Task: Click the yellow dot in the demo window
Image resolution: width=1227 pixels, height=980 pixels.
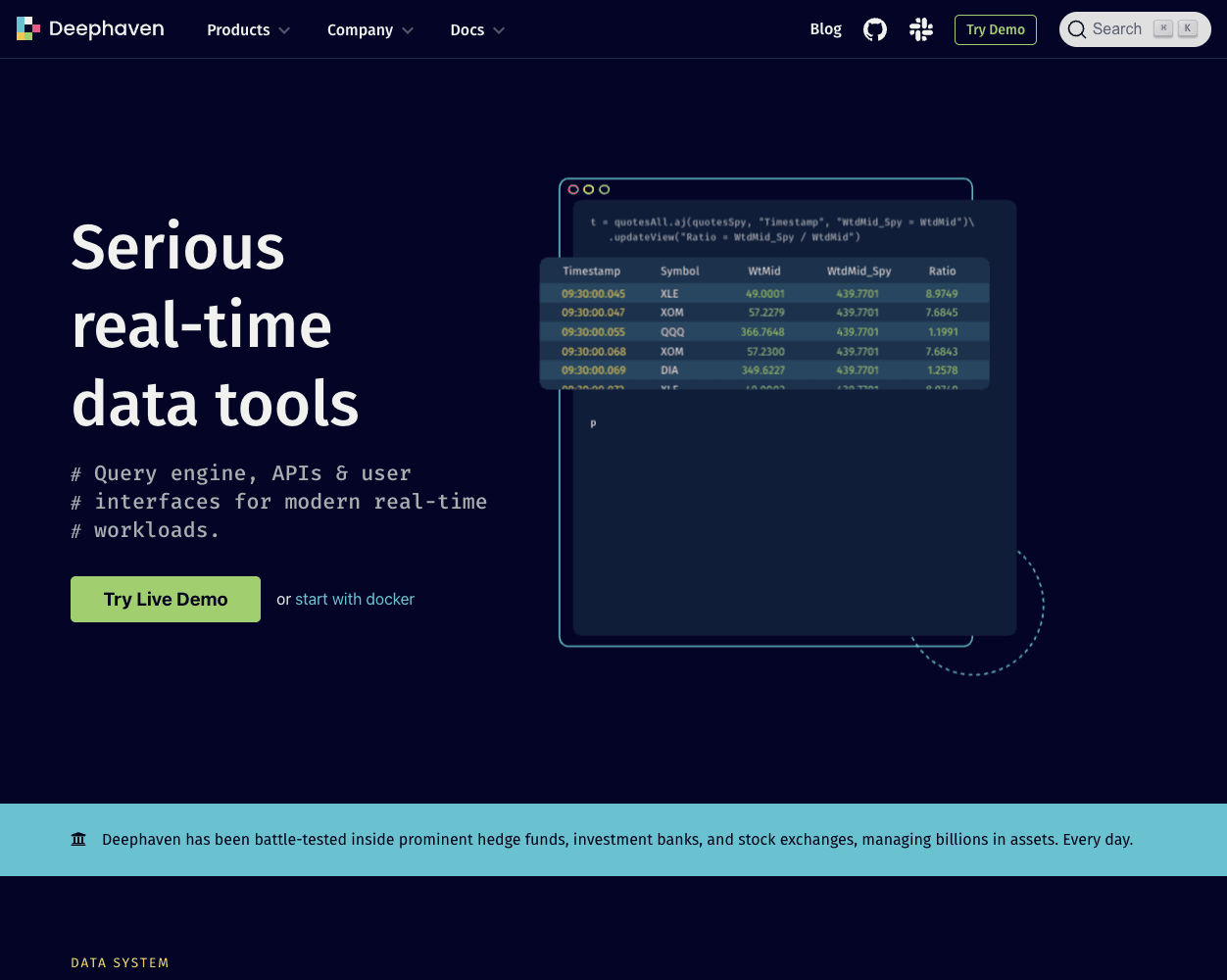Action: (589, 189)
